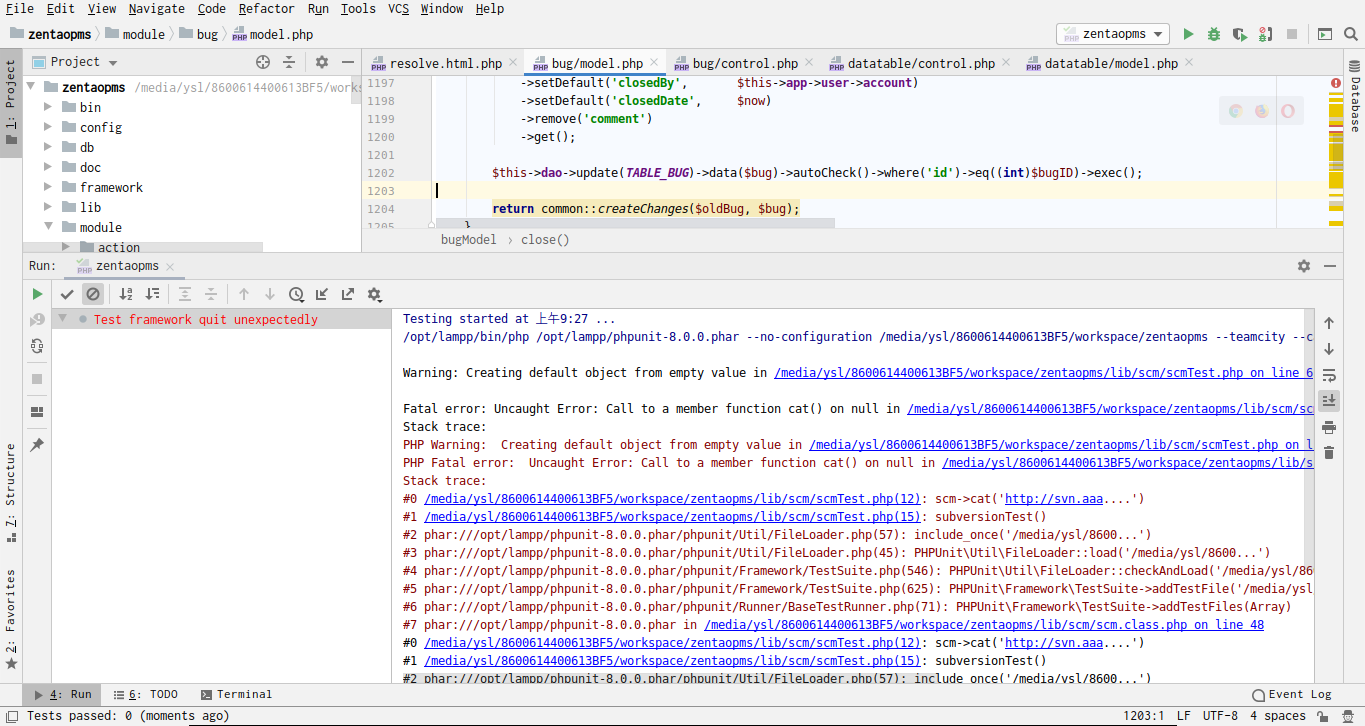The height and width of the screenshot is (726, 1365).
Task: Clear console output using the trash icon
Action: point(1329,453)
